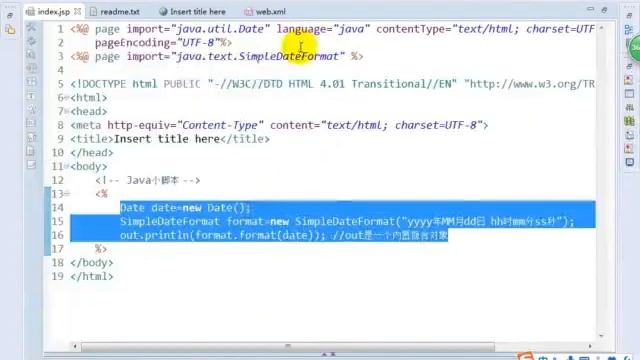Viewport: 640px width, 360px height.
Task: Click the <meta http-equiv line 8
Action: click(x=279, y=125)
